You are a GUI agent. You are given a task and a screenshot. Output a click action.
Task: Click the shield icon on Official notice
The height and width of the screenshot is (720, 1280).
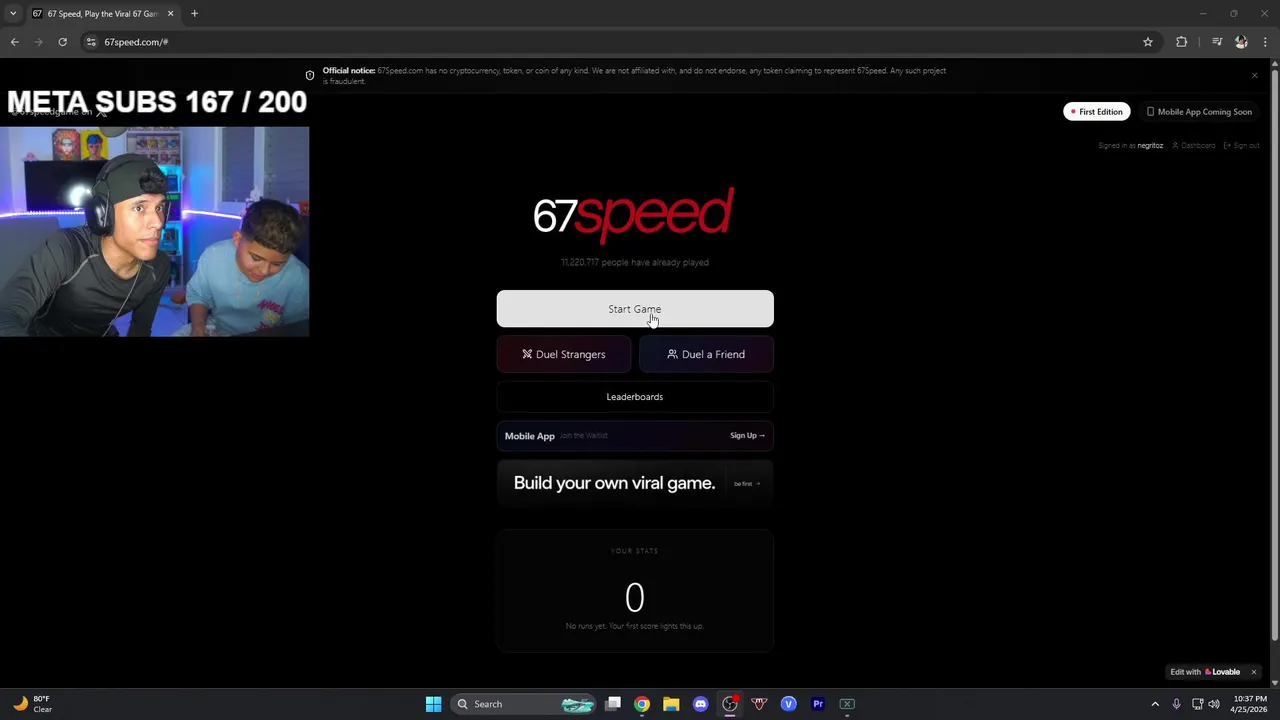coord(310,75)
